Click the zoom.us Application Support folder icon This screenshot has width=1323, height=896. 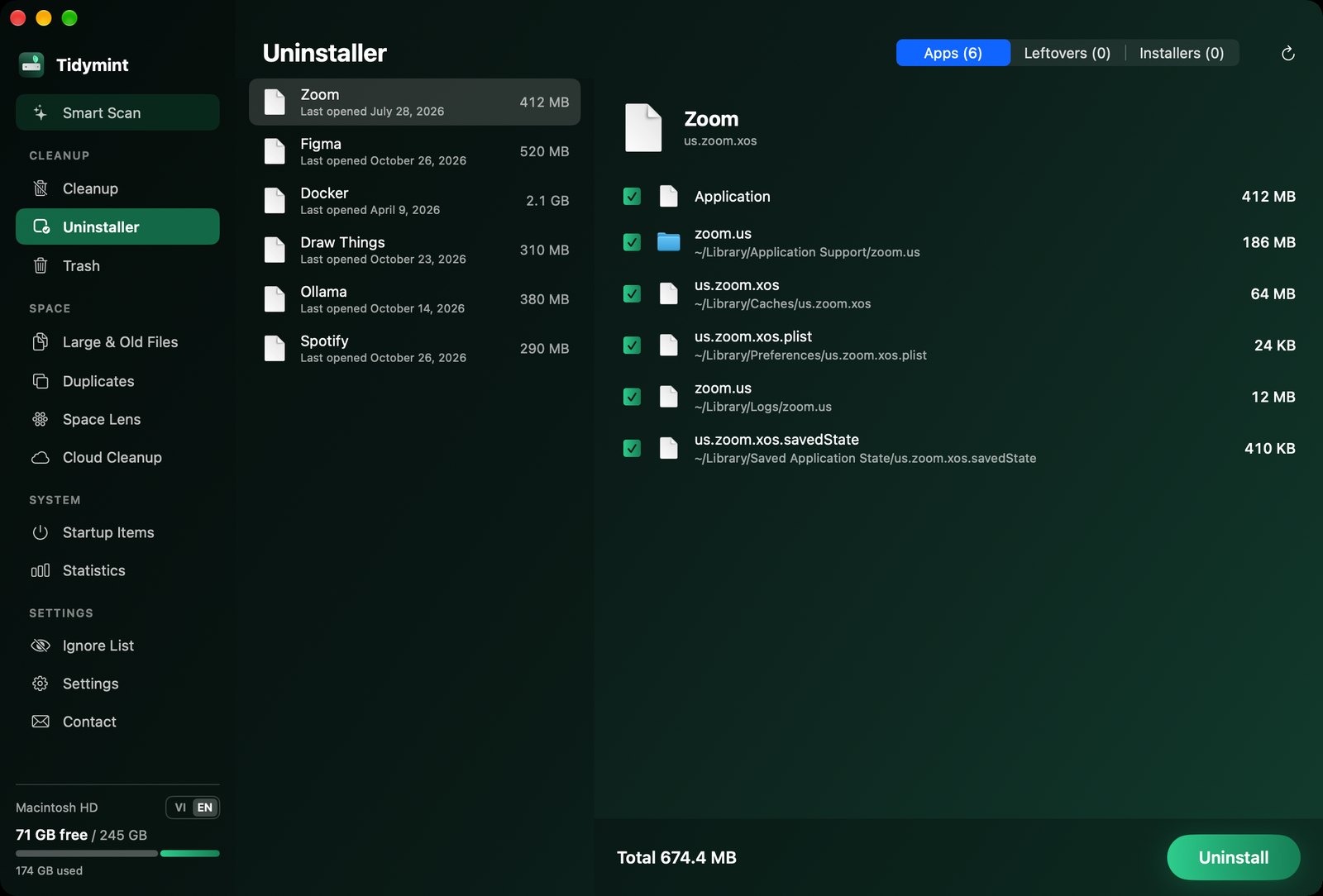(668, 242)
